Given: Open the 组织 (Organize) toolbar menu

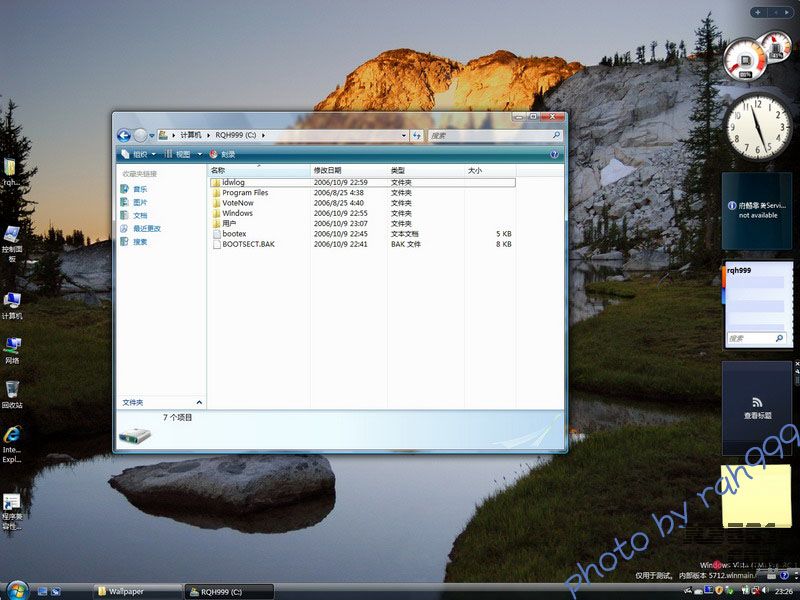Looking at the screenshot, I should (139, 154).
